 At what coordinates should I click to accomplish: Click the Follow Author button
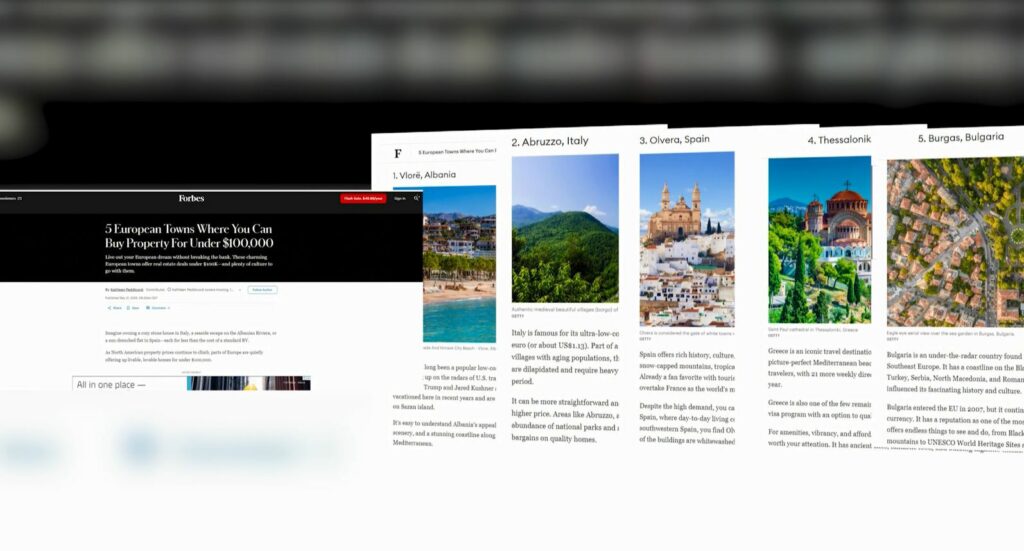pyautogui.click(x=263, y=290)
